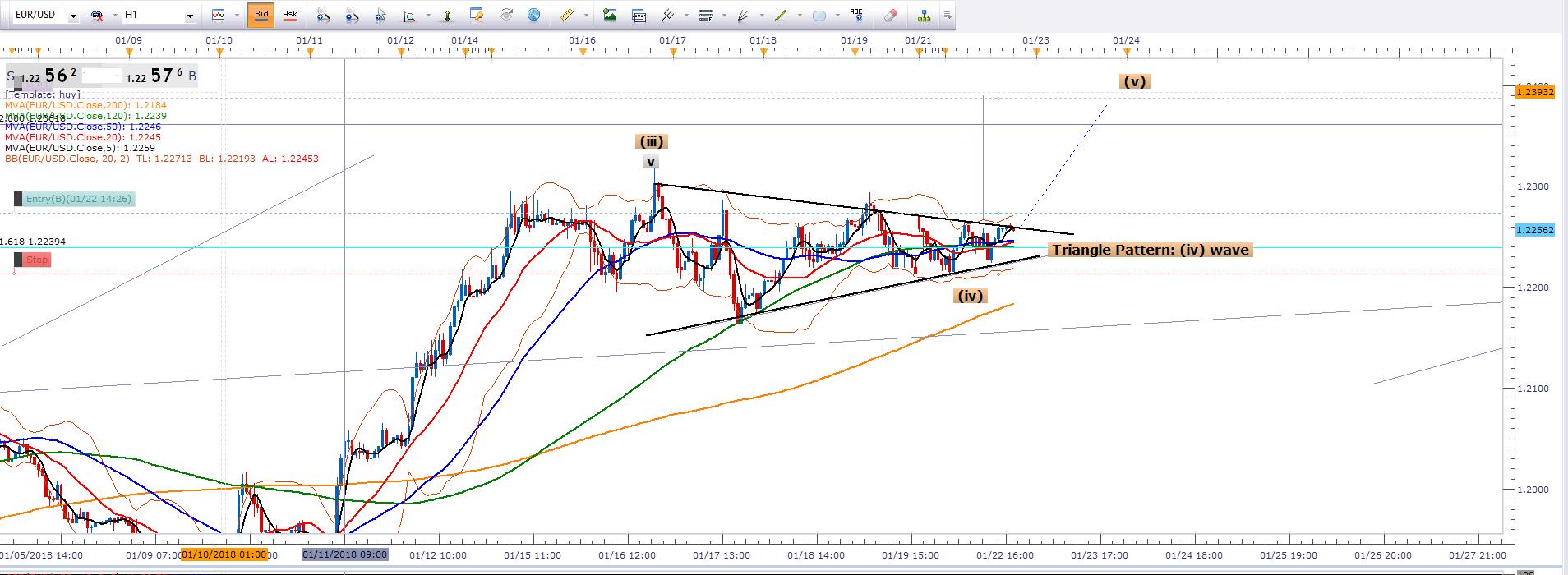Click the zoom out magnifier icon
This screenshot has height=575, width=1568.
tap(352, 15)
